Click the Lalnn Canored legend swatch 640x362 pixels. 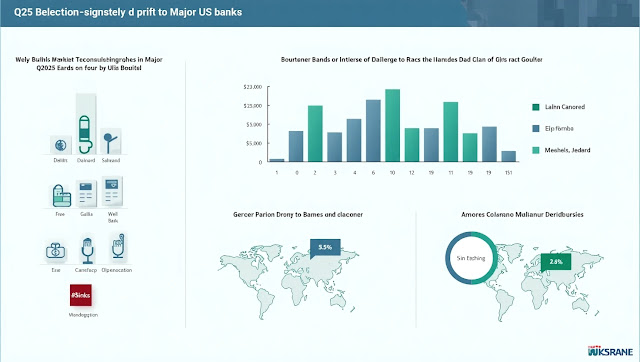click(536, 107)
